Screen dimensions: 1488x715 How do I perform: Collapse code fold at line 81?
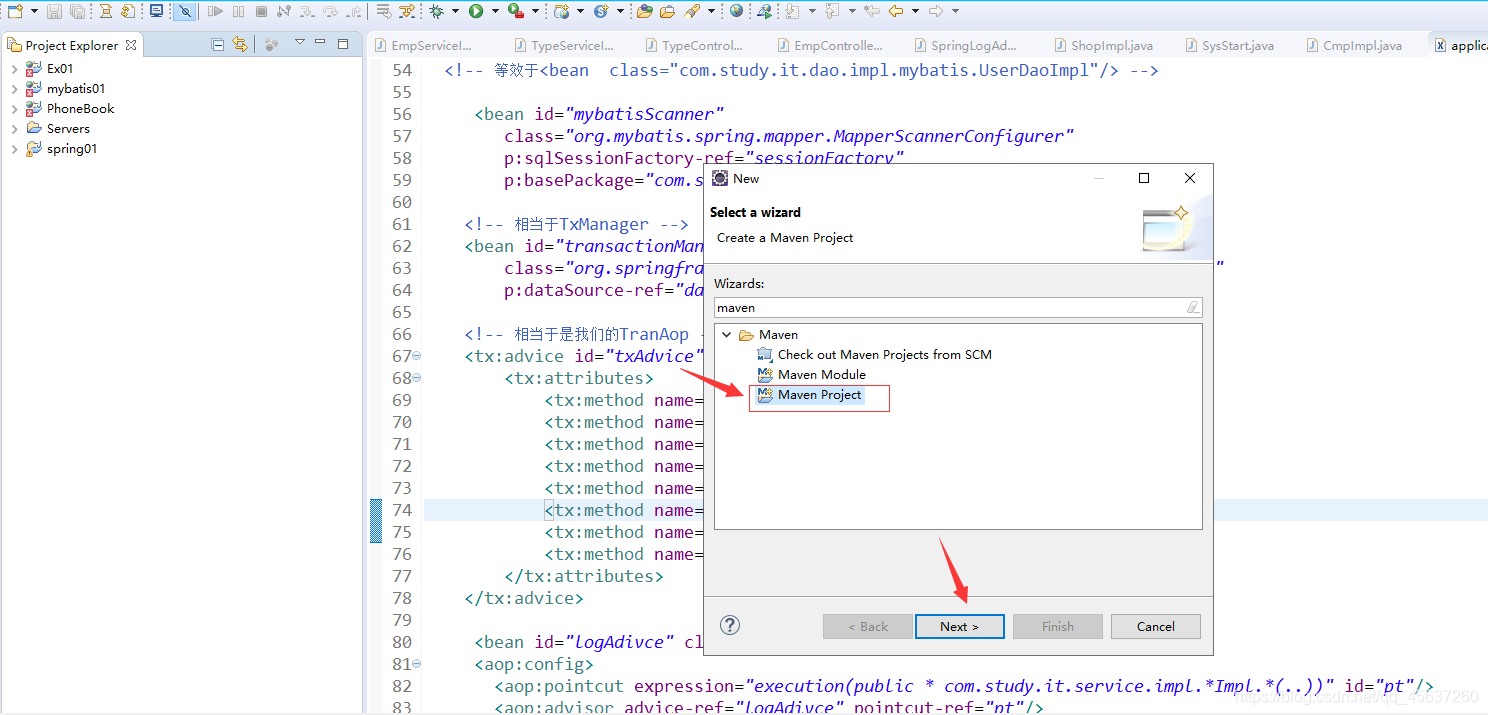pyautogui.click(x=416, y=664)
